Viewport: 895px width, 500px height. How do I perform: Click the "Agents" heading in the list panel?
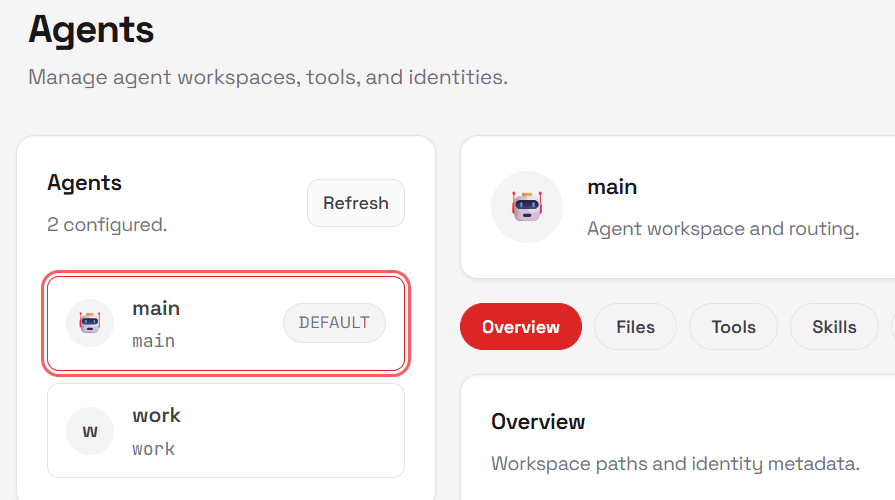pyautogui.click(x=84, y=183)
